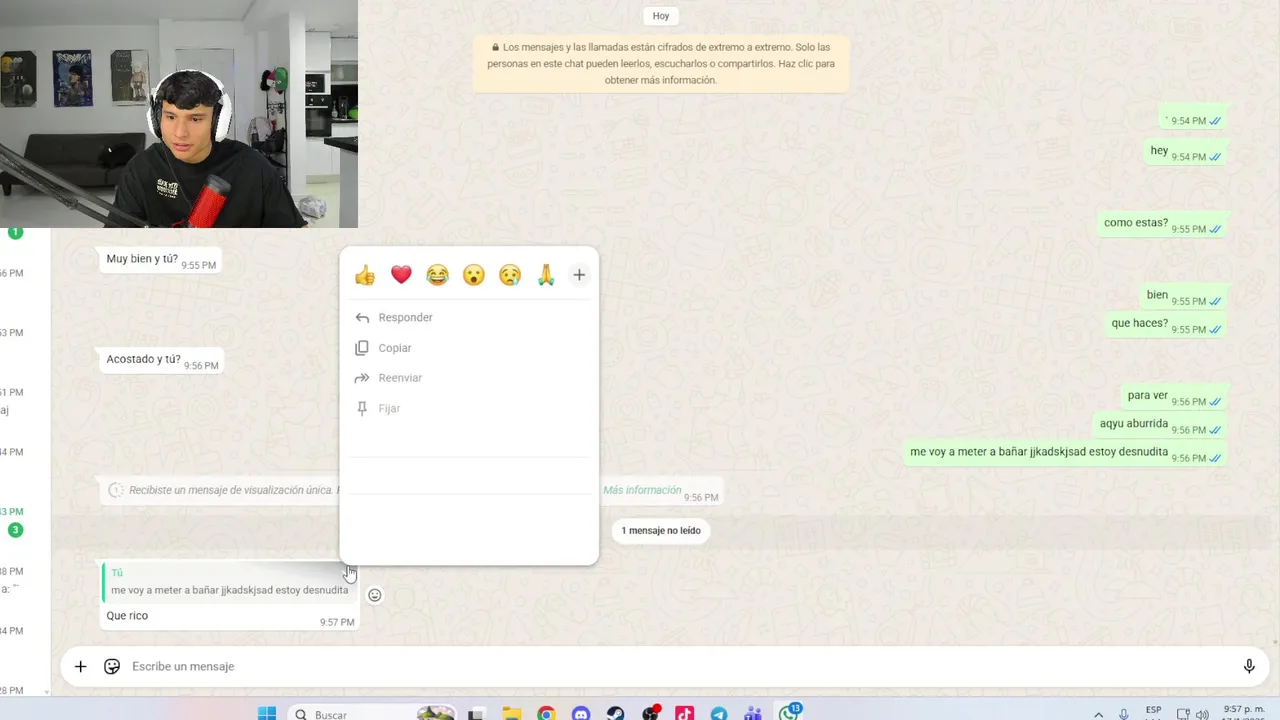1280x720 pixels.
Task: Choose Fijar in the message menu
Action: coord(469,408)
